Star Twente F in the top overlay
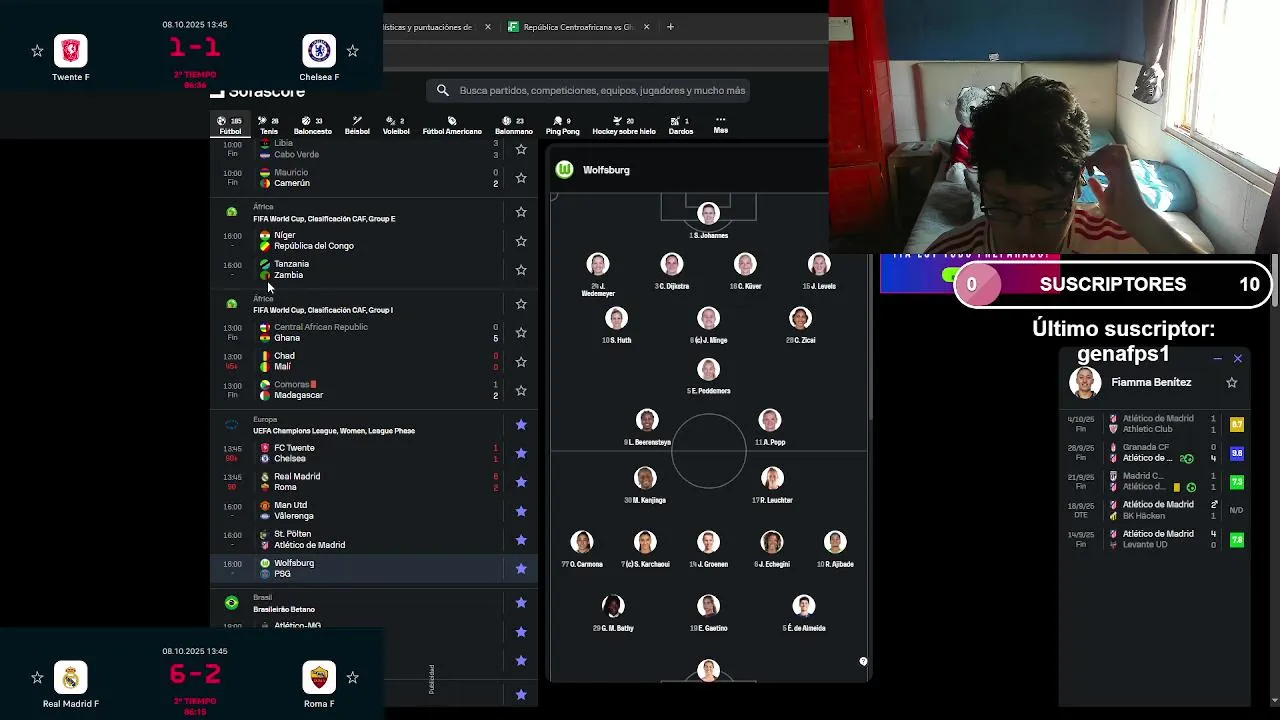Screen dimensions: 1280x720 pyautogui.click(x=37, y=51)
